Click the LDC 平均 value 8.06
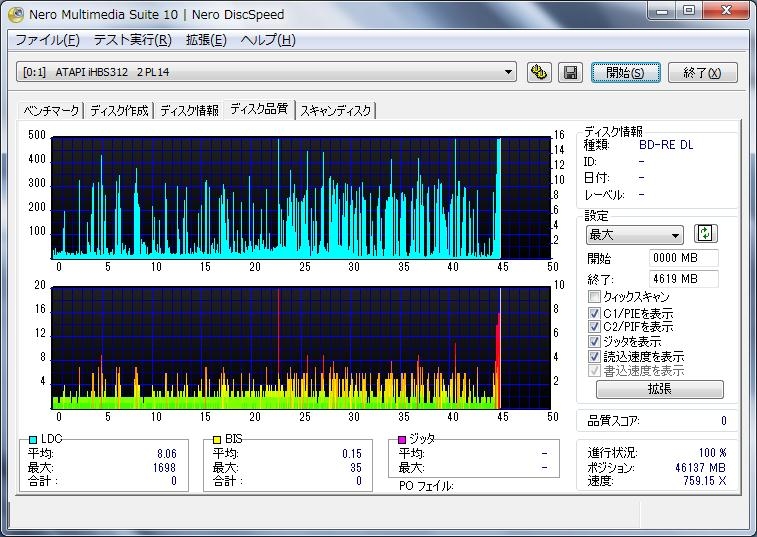The height and width of the screenshot is (537, 757). click(x=167, y=454)
